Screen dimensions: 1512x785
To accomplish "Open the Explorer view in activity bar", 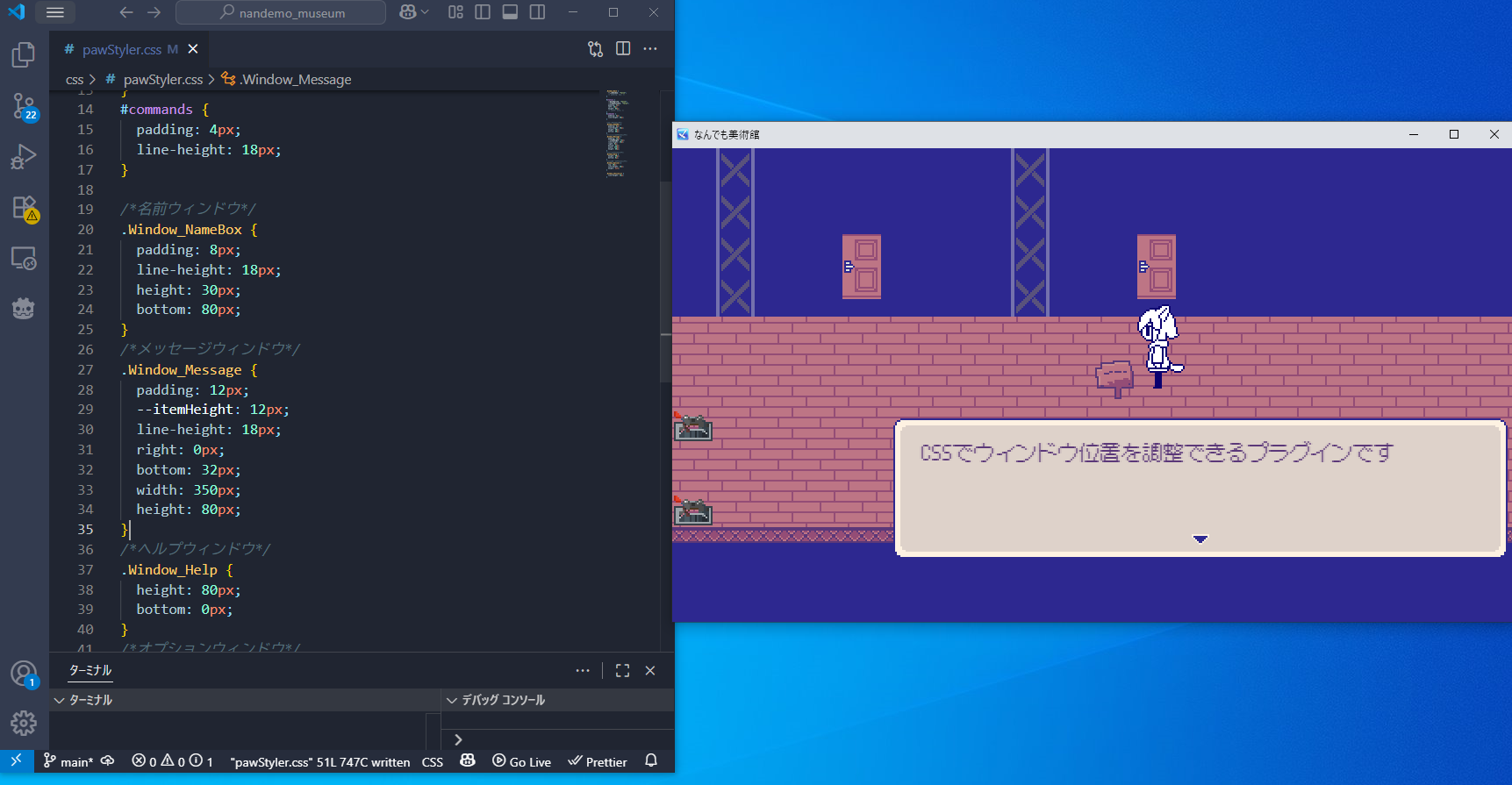I will coord(24,55).
